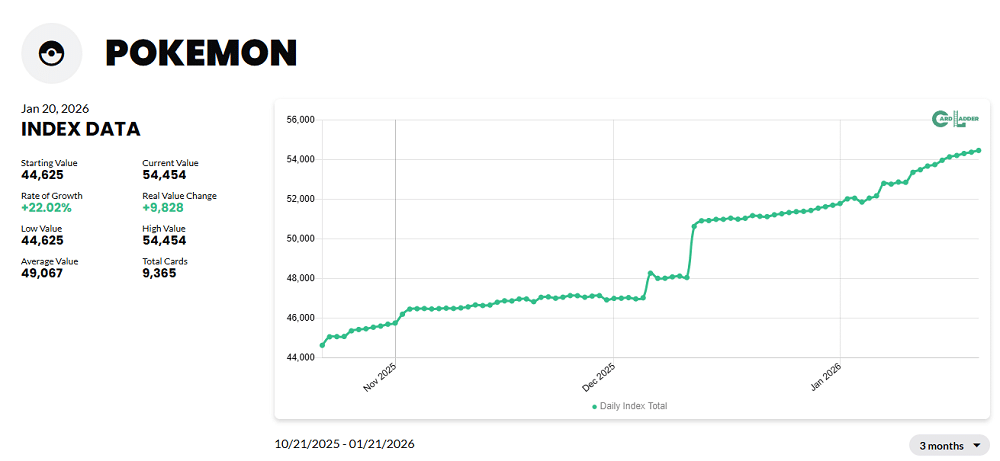Click the +22.02% Rate of Growth value
This screenshot has width=1000, height=461.
(49, 207)
